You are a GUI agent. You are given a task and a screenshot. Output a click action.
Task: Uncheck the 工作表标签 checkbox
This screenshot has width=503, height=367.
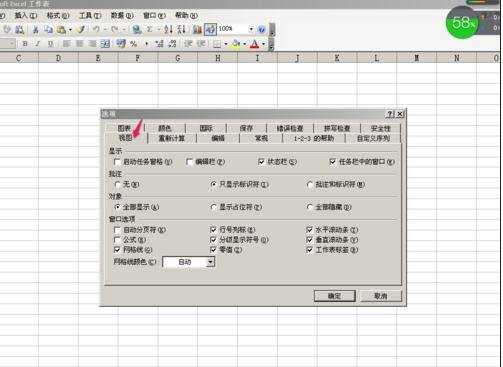(309, 249)
